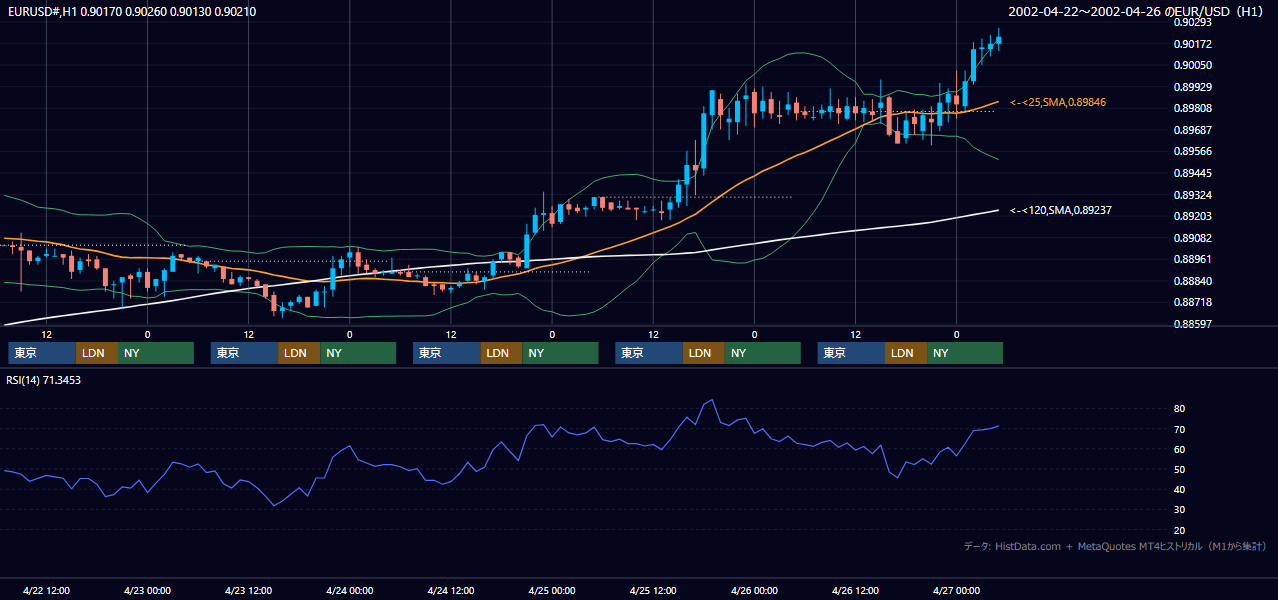1278x600 pixels.
Task: Click the EURUSD#,H1 symbol title text
Action: [42, 12]
